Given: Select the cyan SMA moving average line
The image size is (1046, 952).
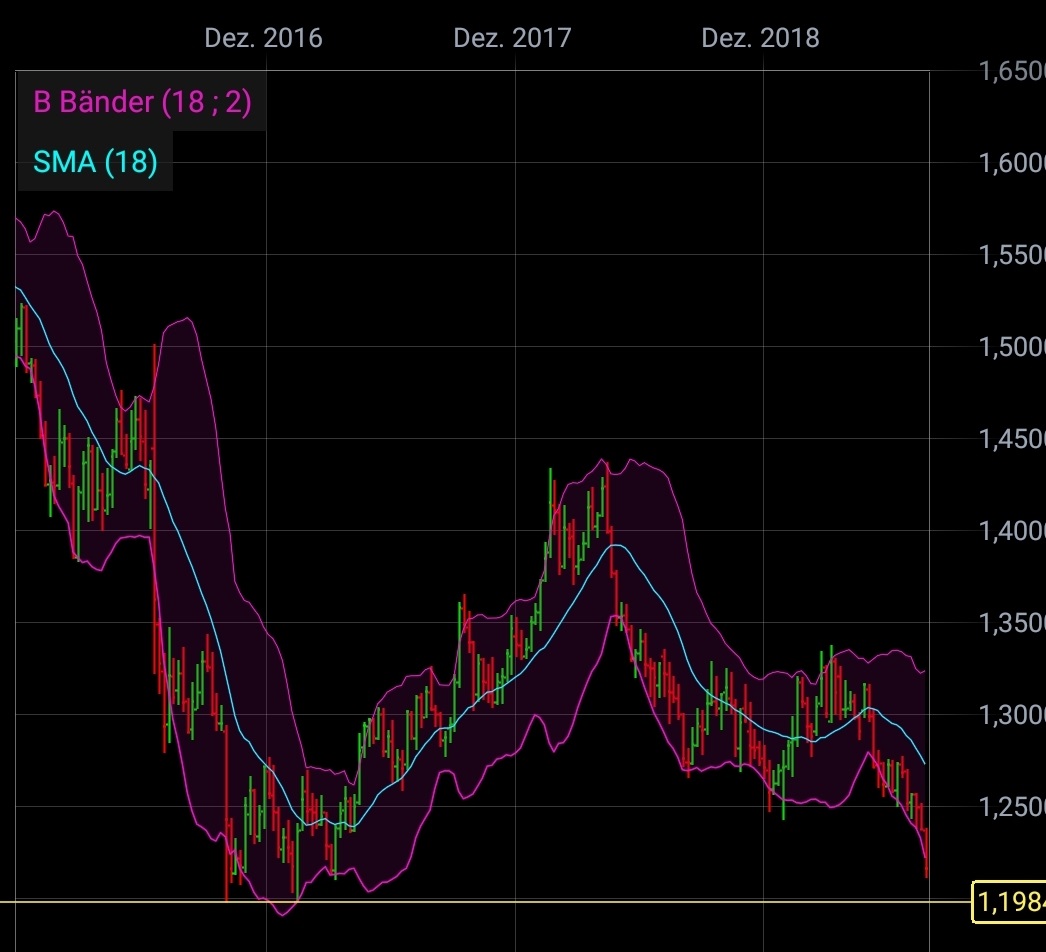Looking at the screenshot, I should pos(617,546).
